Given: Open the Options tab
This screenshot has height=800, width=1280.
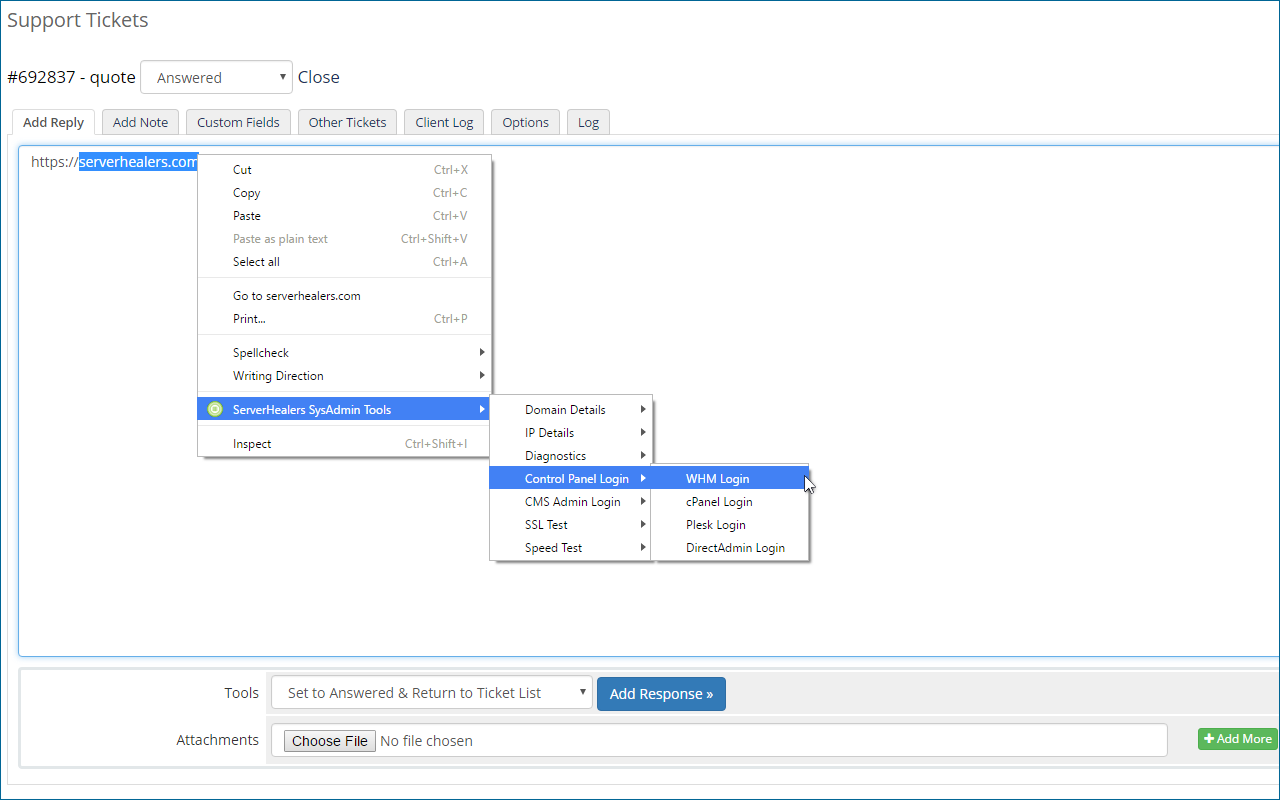Looking at the screenshot, I should coord(525,122).
